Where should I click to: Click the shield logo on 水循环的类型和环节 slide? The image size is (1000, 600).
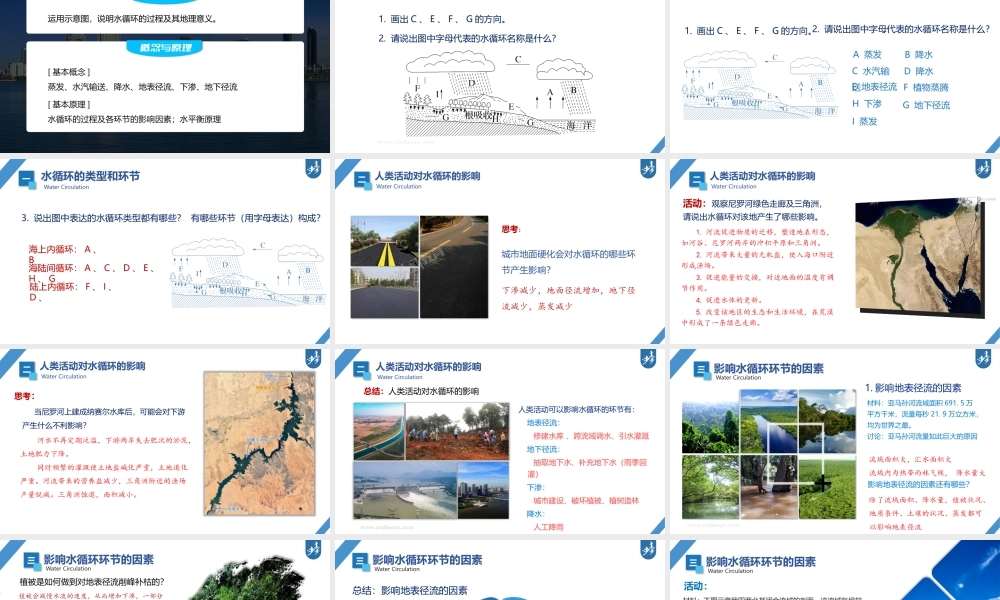coord(313,169)
